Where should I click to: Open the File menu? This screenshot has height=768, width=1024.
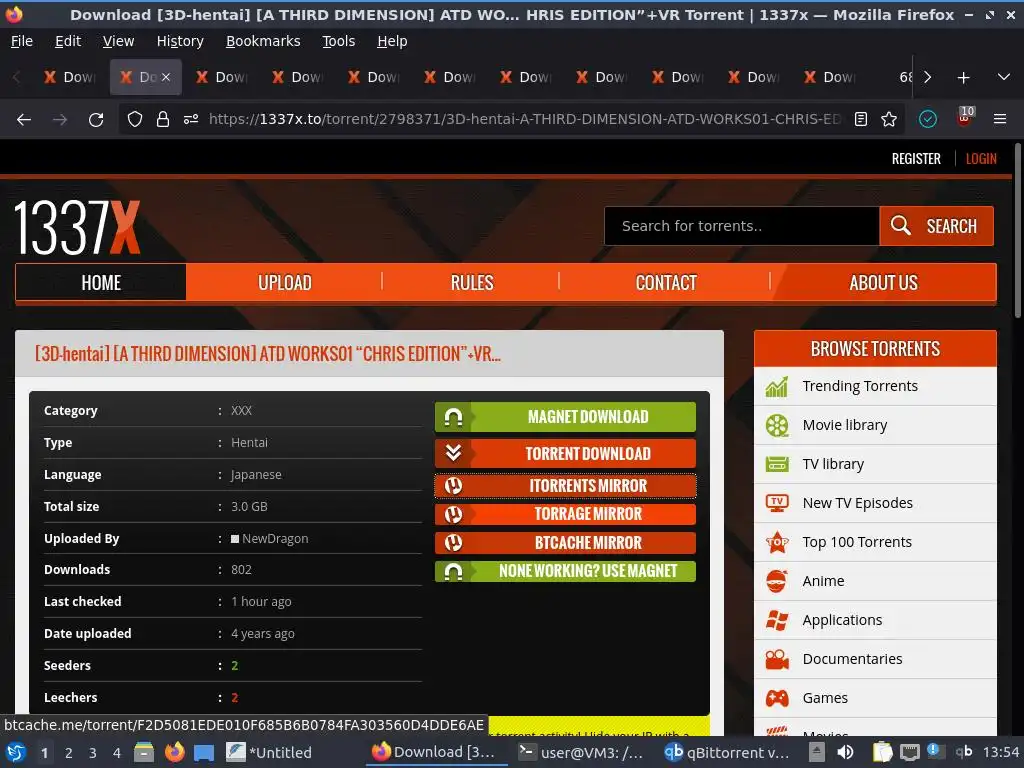pyautogui.click(x=22, y=41)
